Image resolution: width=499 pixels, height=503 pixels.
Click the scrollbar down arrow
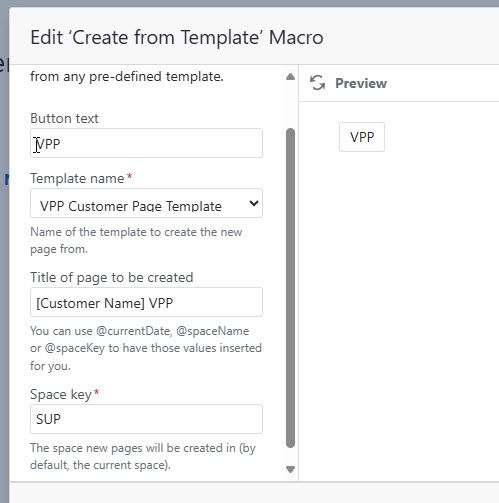click(290, 469)
